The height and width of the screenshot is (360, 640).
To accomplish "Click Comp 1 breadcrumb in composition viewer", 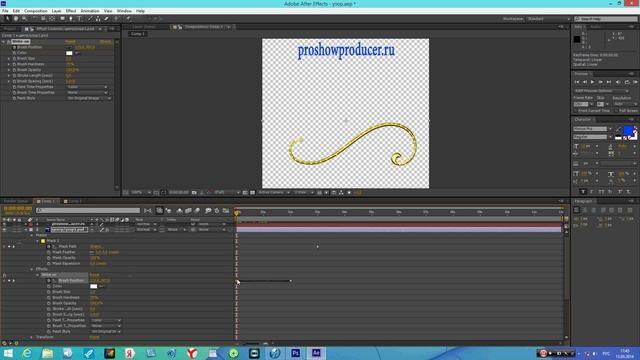I will point(138,34).
